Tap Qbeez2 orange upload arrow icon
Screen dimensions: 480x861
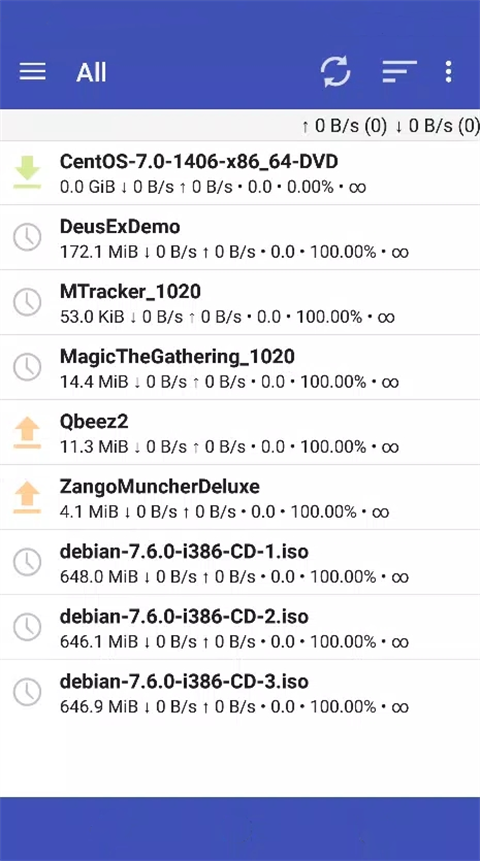click(x=27, y=432)
